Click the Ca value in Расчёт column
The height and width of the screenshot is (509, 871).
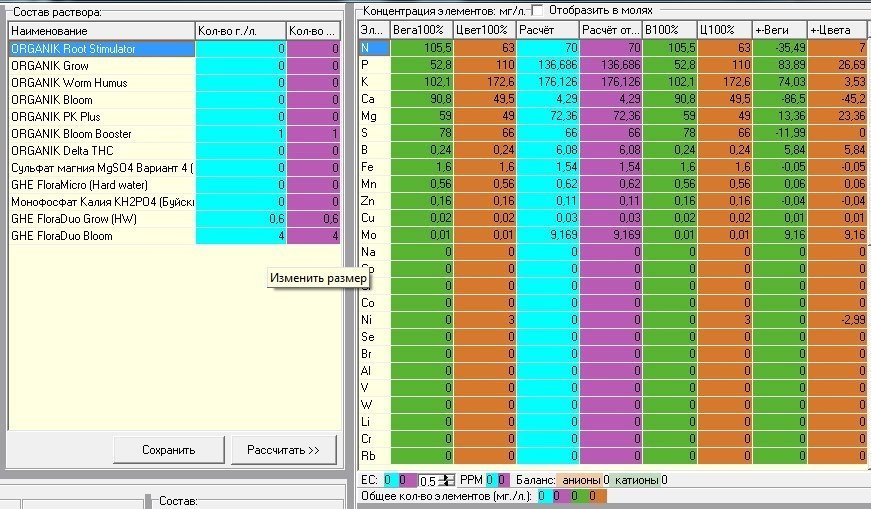pyautogui.click(x=548, y=99)
